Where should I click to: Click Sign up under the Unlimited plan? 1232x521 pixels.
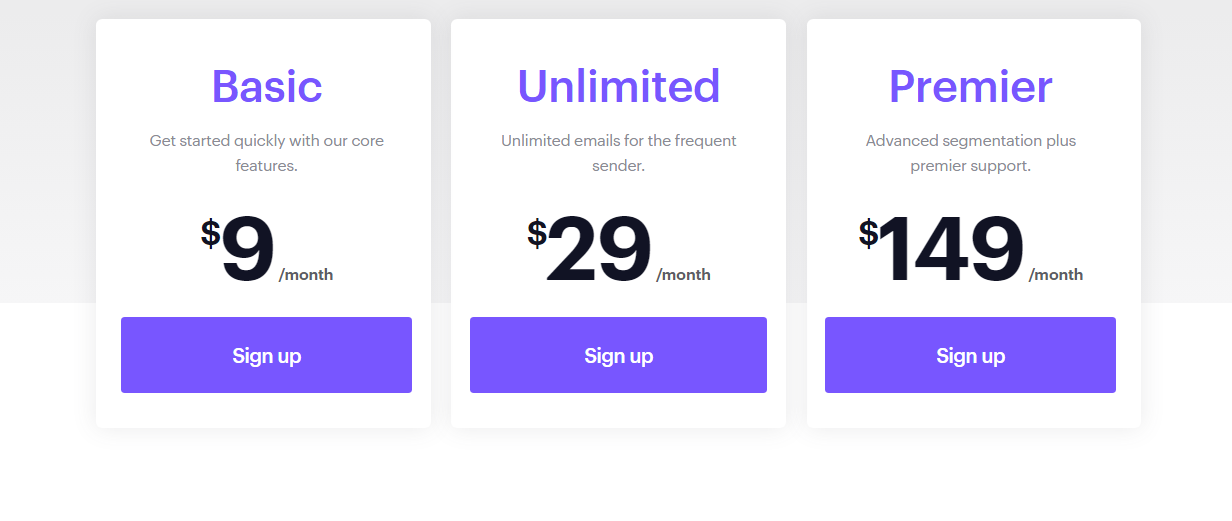[618, 355]
